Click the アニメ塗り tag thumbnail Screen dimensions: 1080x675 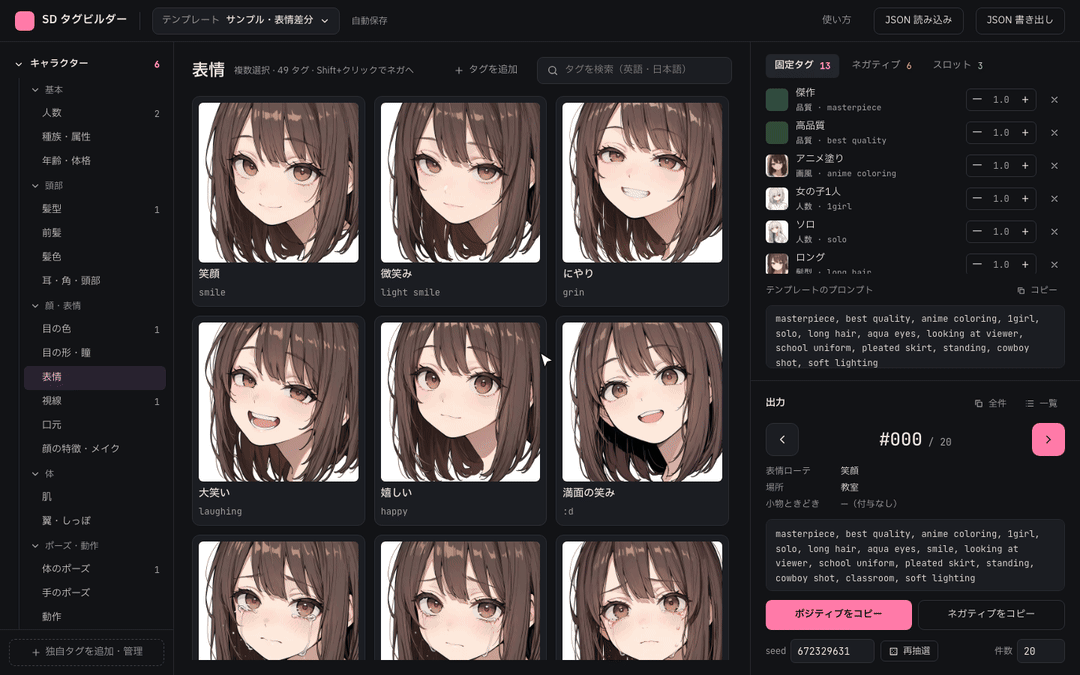[777, 166]
